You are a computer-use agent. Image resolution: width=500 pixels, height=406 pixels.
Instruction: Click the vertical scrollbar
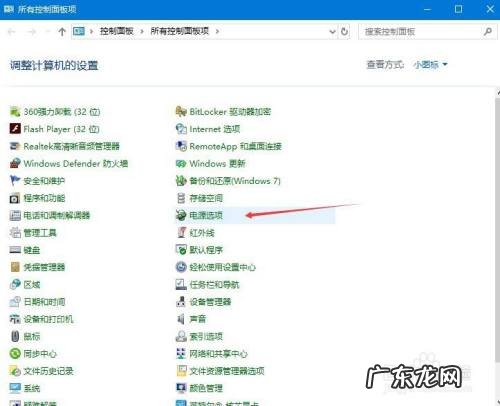[x=497, y=230]
